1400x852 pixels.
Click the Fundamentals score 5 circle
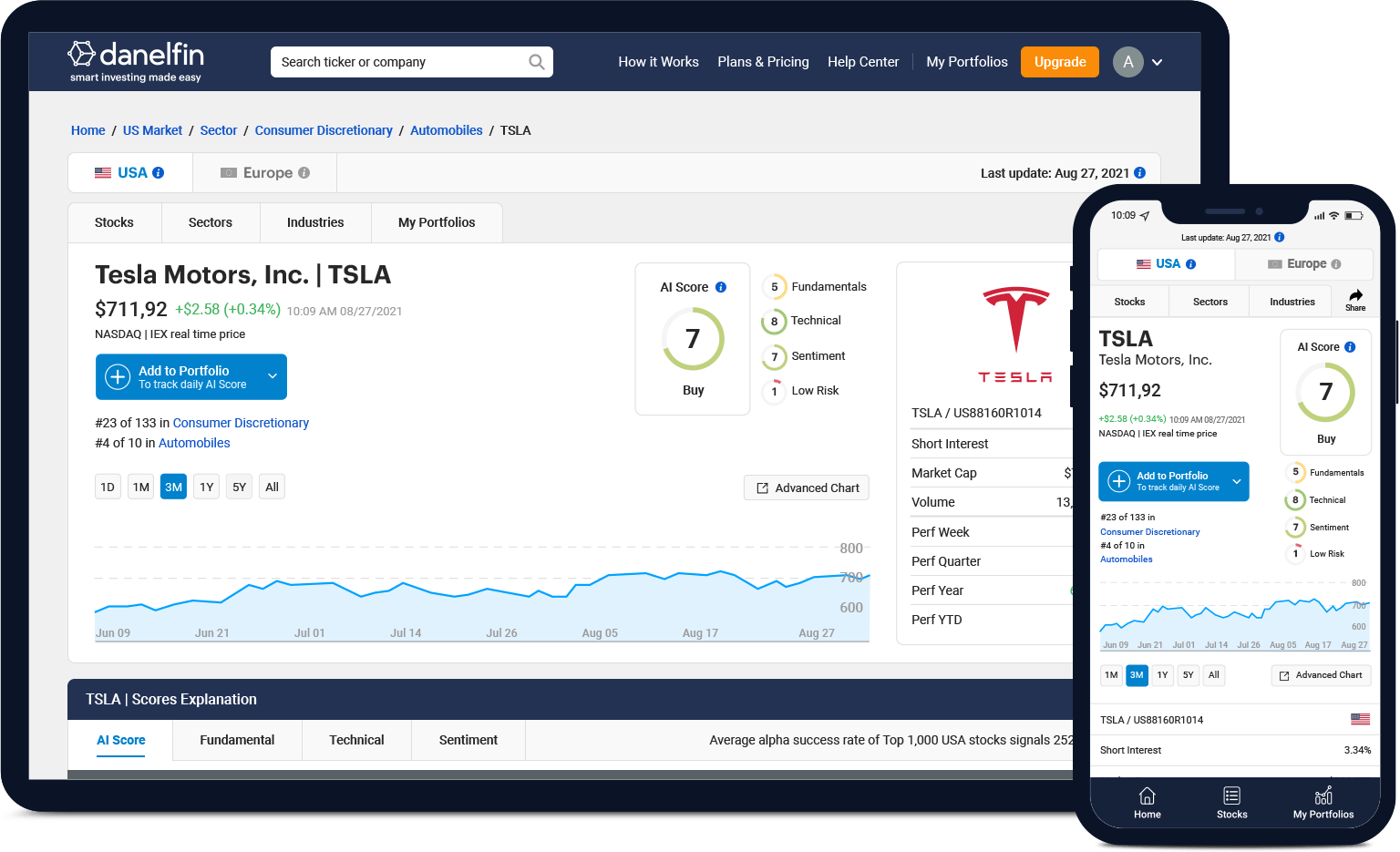coord(775,287)
